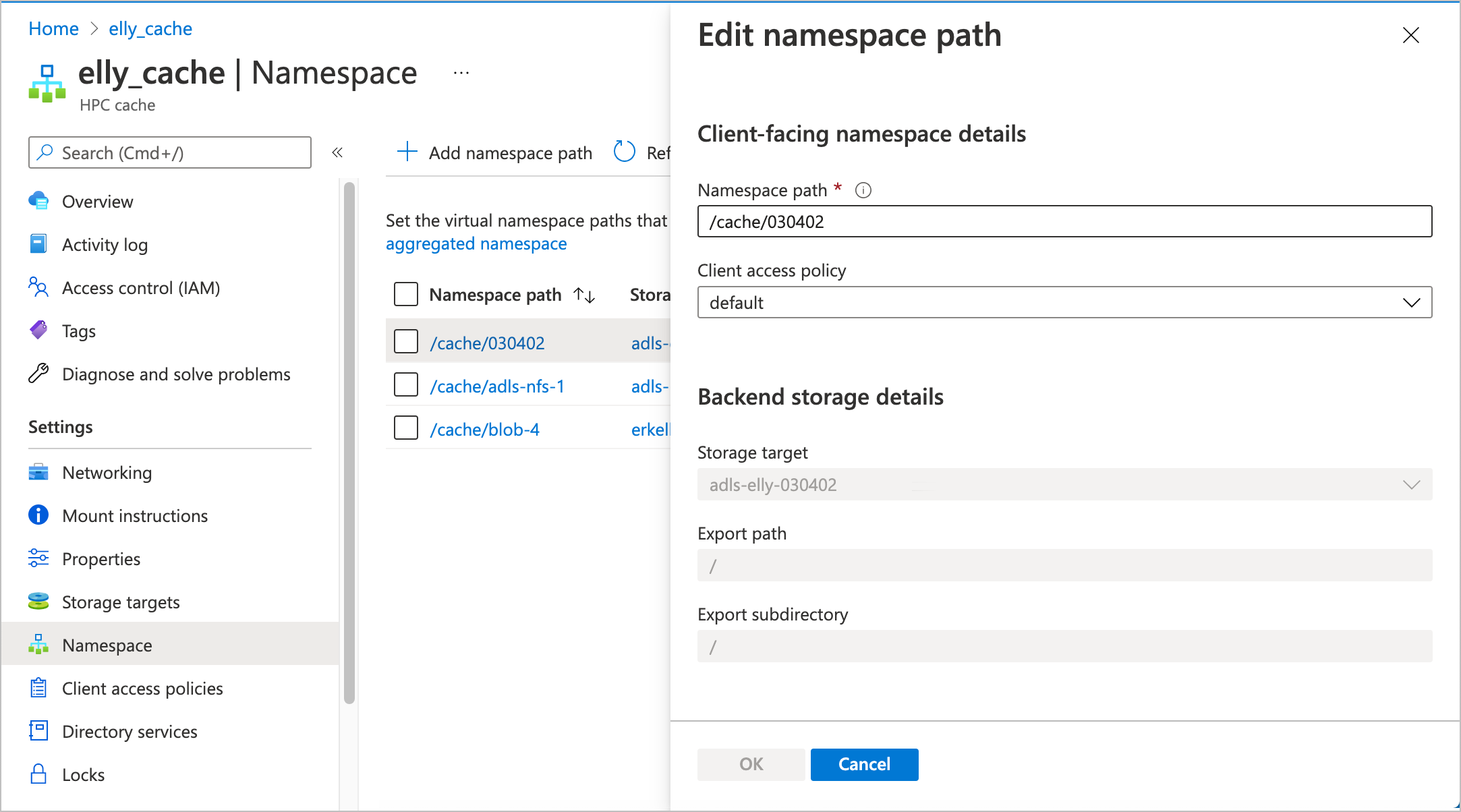Viewport: 1461px width, 812px height.
Task: Click the Tags icon in sidebar
Action: [38, 330]
